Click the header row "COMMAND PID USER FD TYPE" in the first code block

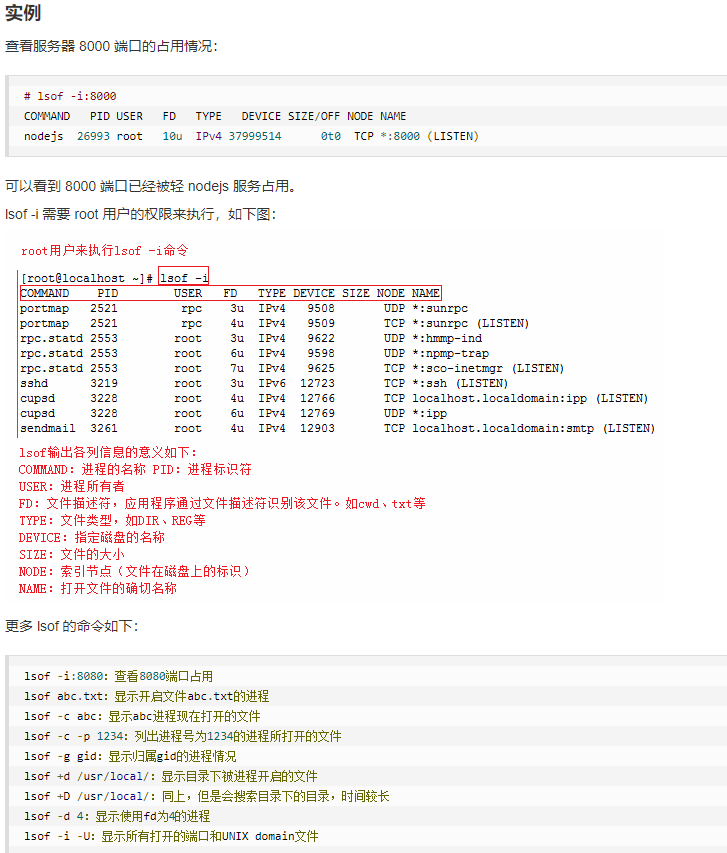click(215, 116)
